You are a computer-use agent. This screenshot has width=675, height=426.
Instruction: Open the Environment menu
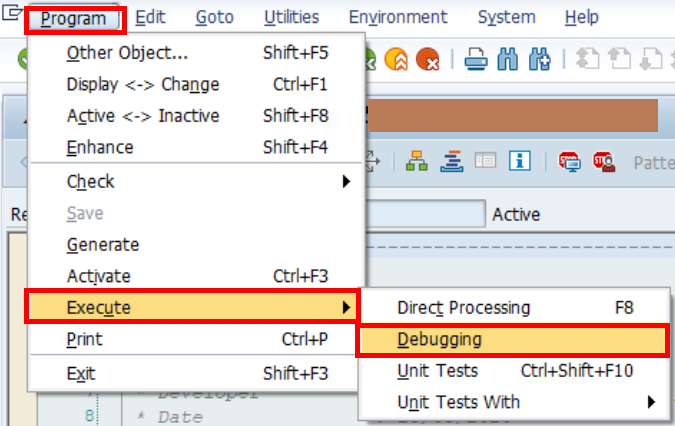[x=398, y=17]
